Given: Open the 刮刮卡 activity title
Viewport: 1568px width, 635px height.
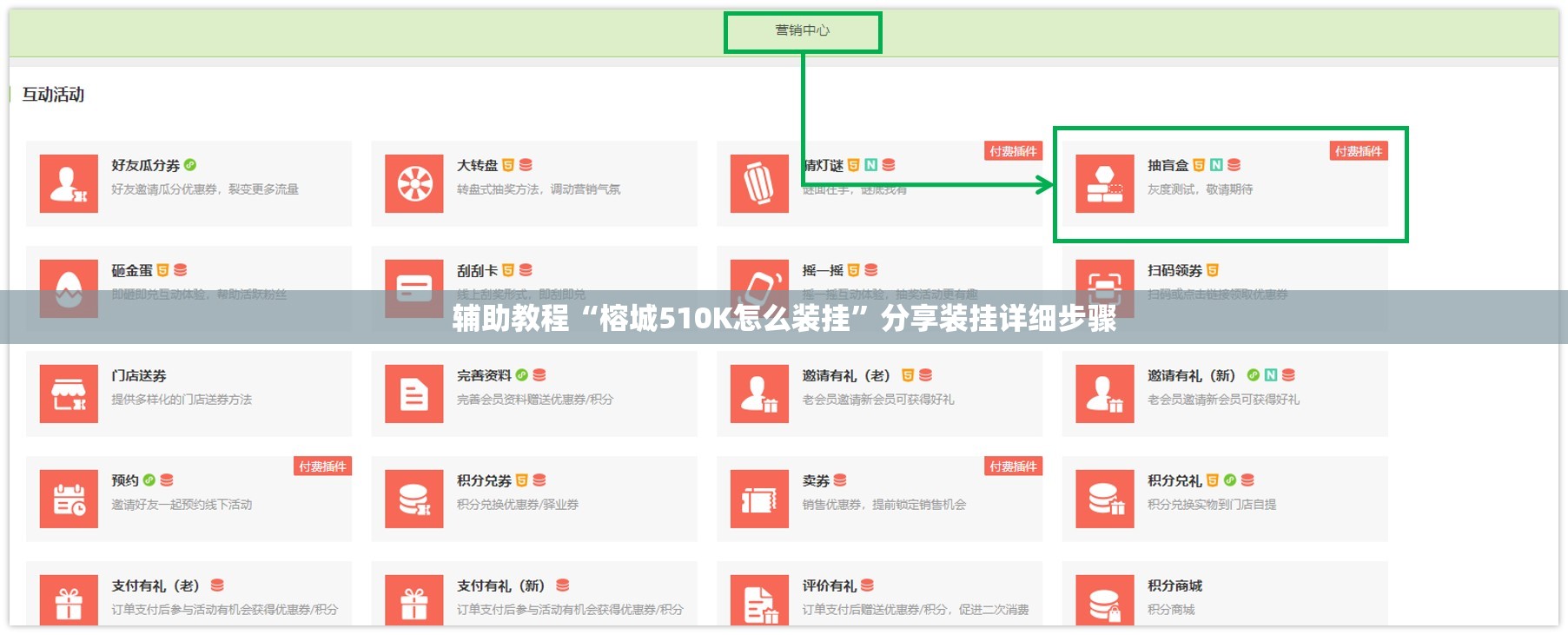Looking at the screenshot, I should (x=478, y=270).
